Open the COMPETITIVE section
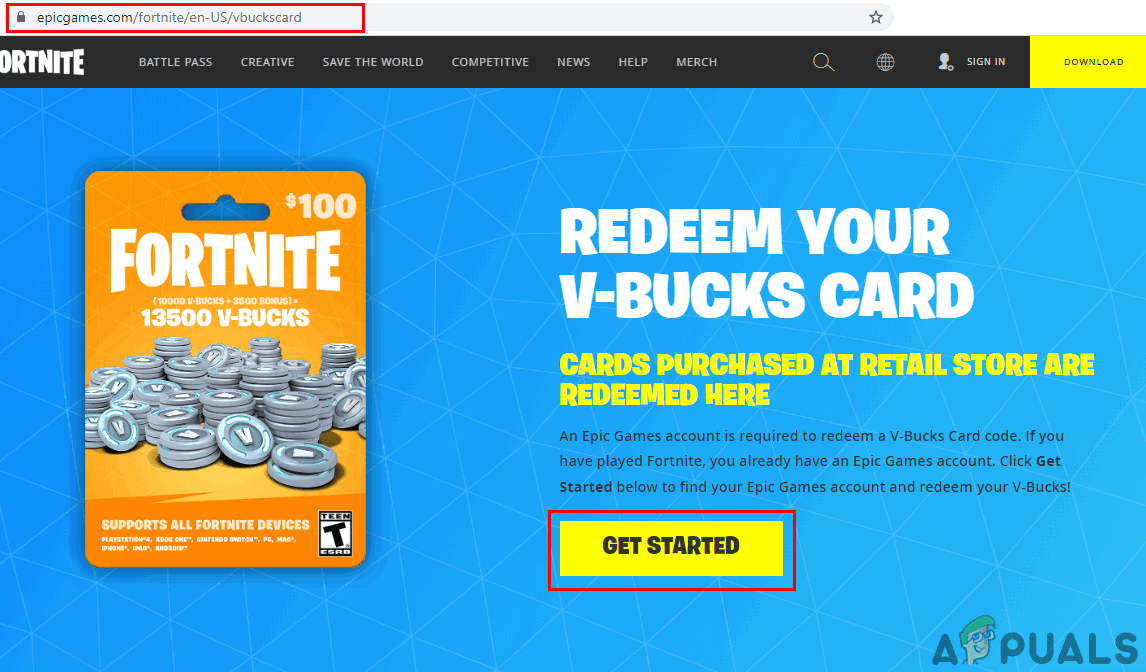 490,61
